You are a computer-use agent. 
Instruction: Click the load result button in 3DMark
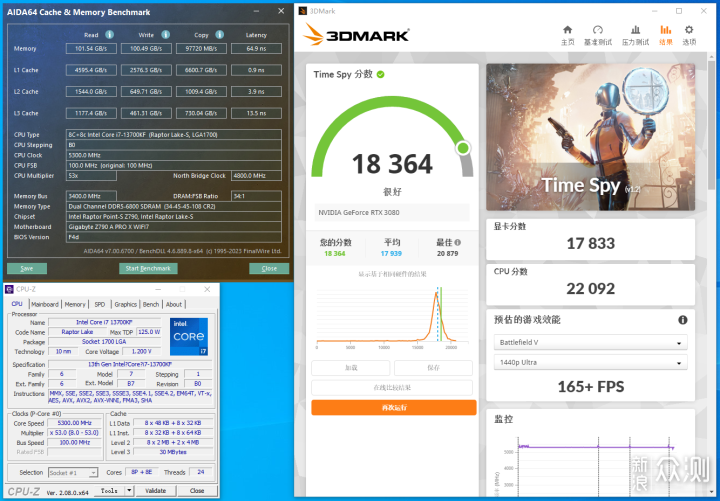click(x=351, y=368)
